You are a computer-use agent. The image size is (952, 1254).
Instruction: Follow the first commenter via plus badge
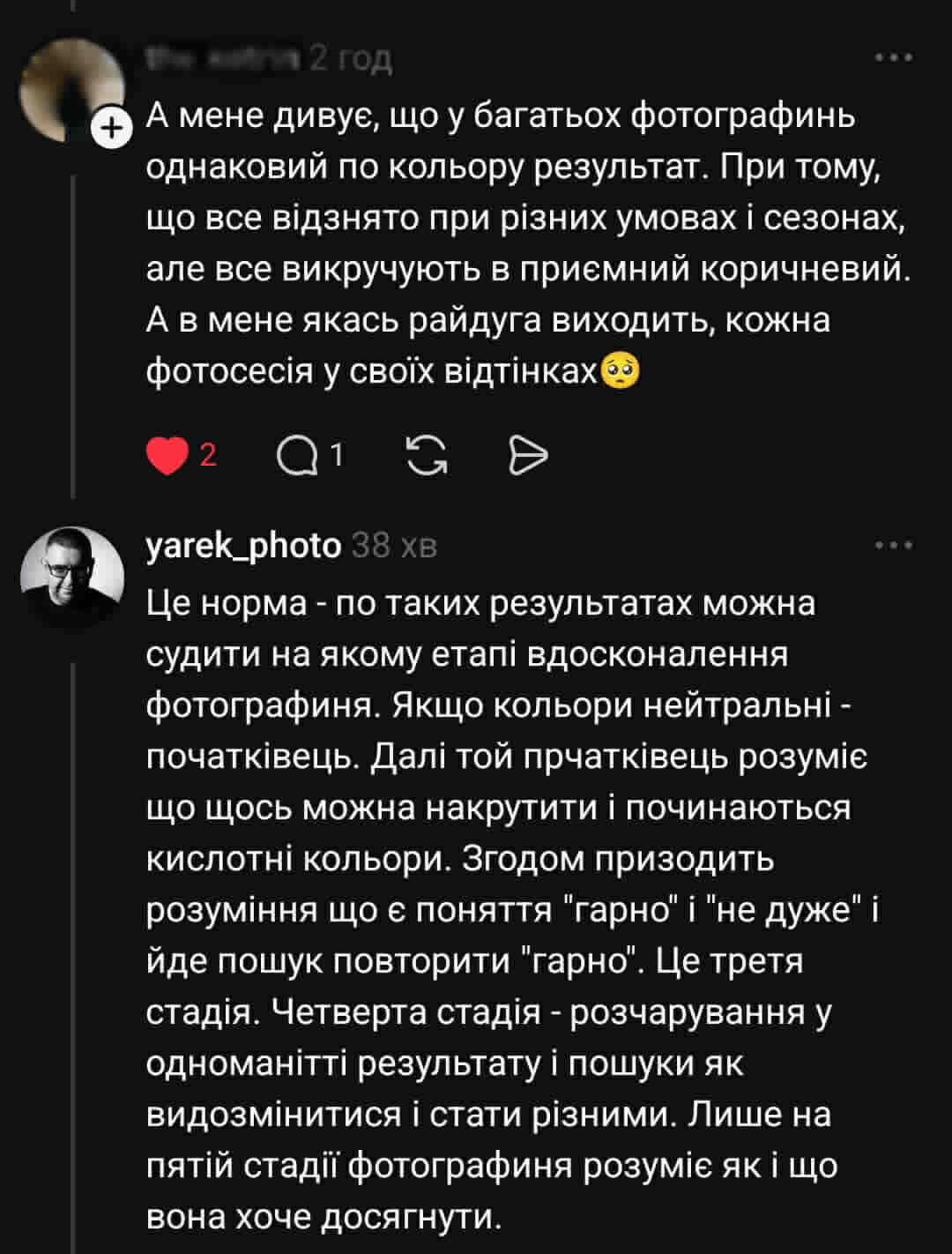point(110,131)
